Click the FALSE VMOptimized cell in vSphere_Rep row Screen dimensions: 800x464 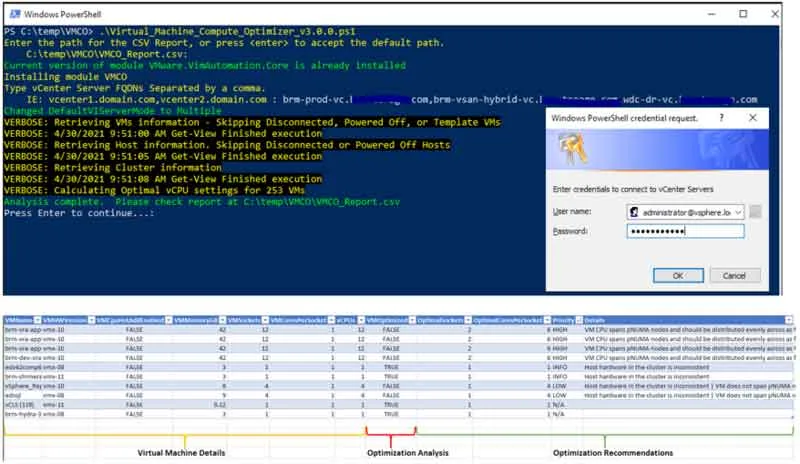(x=391, y=386)
